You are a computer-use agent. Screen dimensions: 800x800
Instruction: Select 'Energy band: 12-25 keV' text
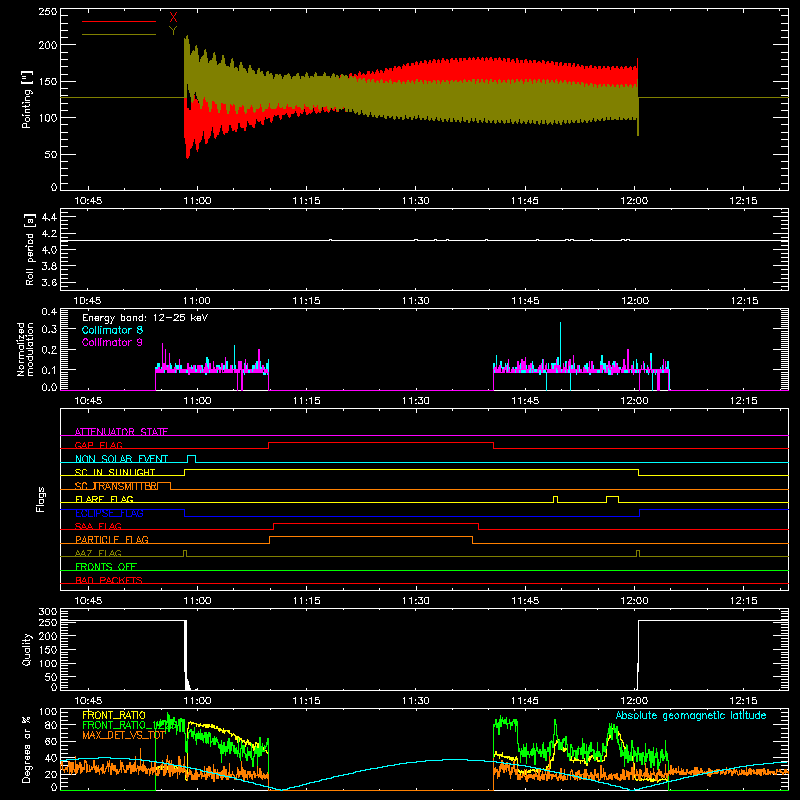(145, 318)
